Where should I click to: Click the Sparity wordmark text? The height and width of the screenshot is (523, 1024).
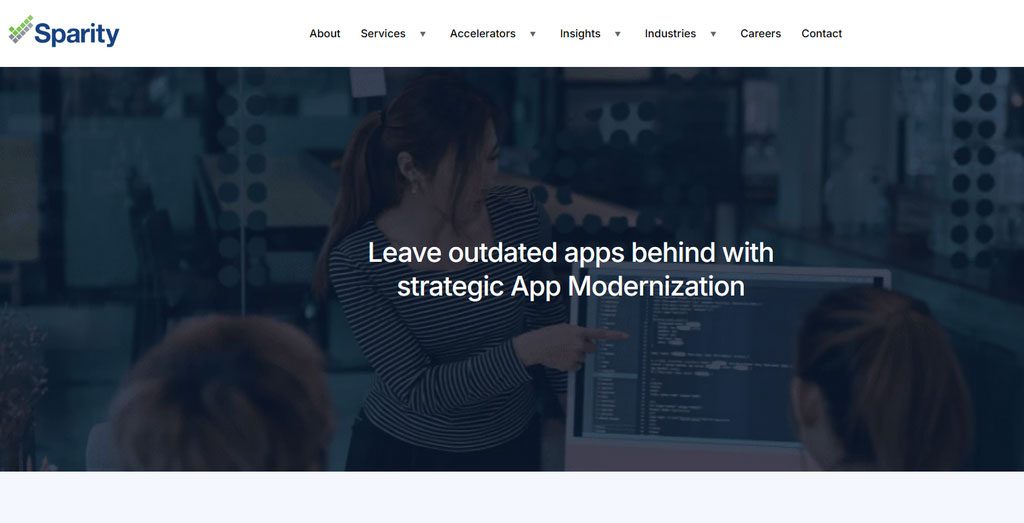(77, 35)
